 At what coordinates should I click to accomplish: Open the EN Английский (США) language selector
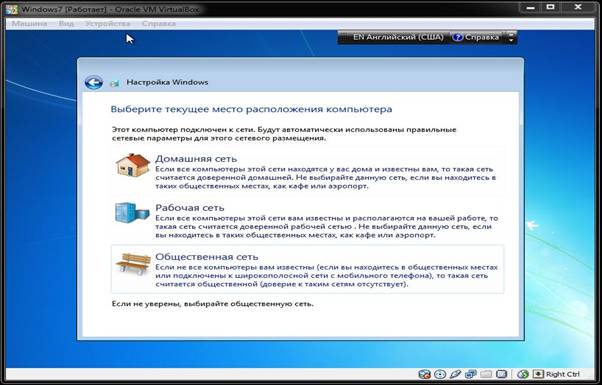[x=398, y=37]
